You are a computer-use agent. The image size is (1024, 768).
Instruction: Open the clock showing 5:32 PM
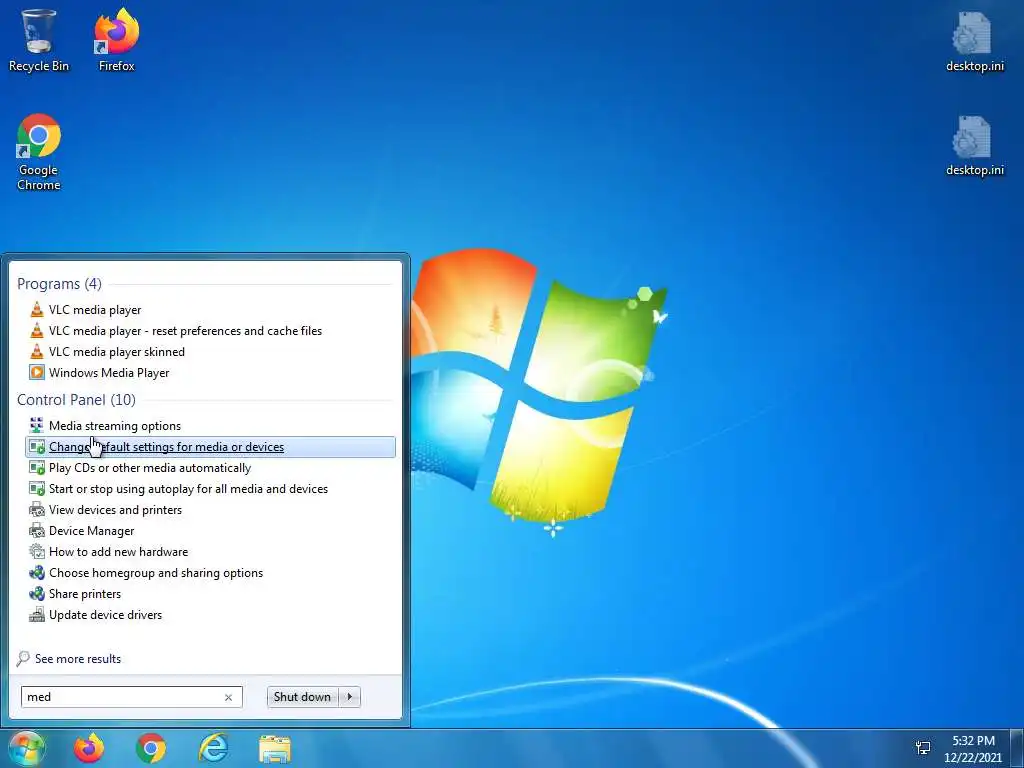pyautogui.click(x=973, y=748)
